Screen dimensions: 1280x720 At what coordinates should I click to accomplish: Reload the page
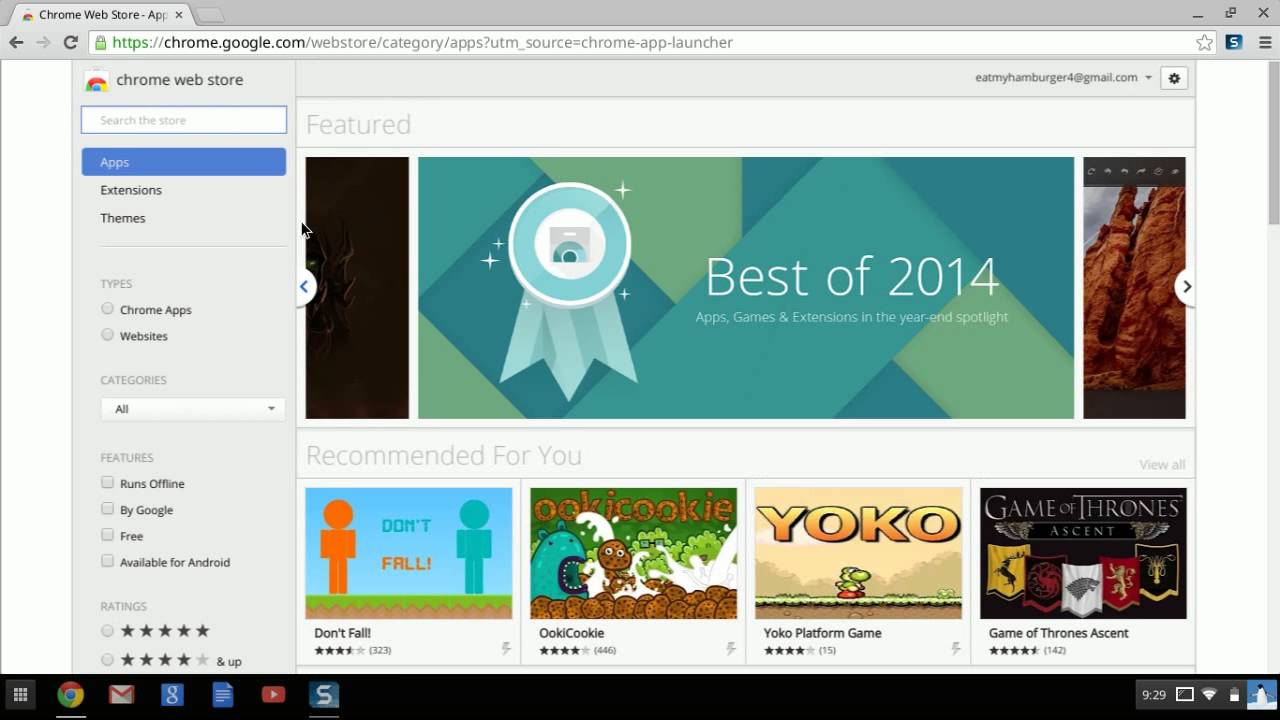tap(70, 42)
